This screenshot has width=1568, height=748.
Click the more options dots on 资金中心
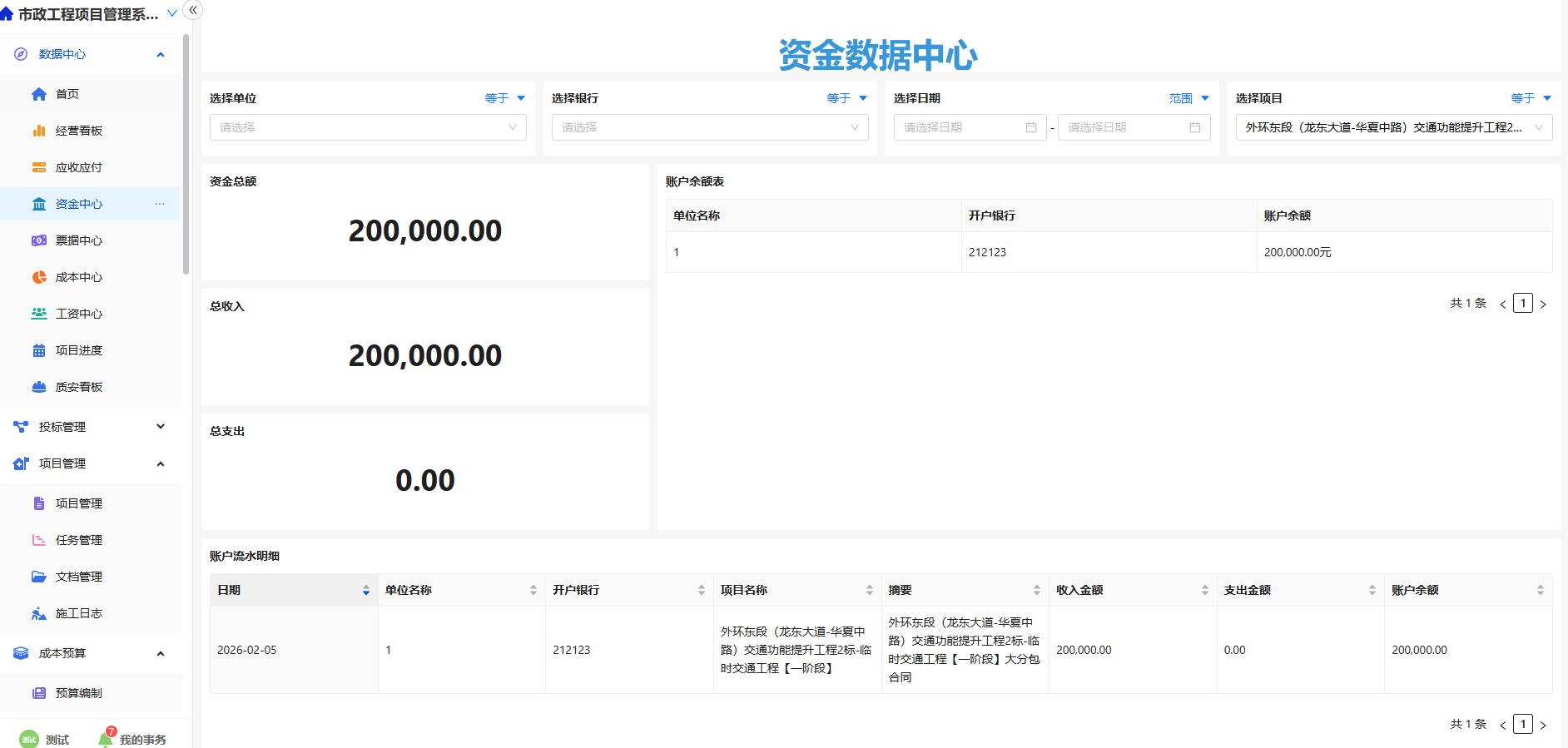160,204
